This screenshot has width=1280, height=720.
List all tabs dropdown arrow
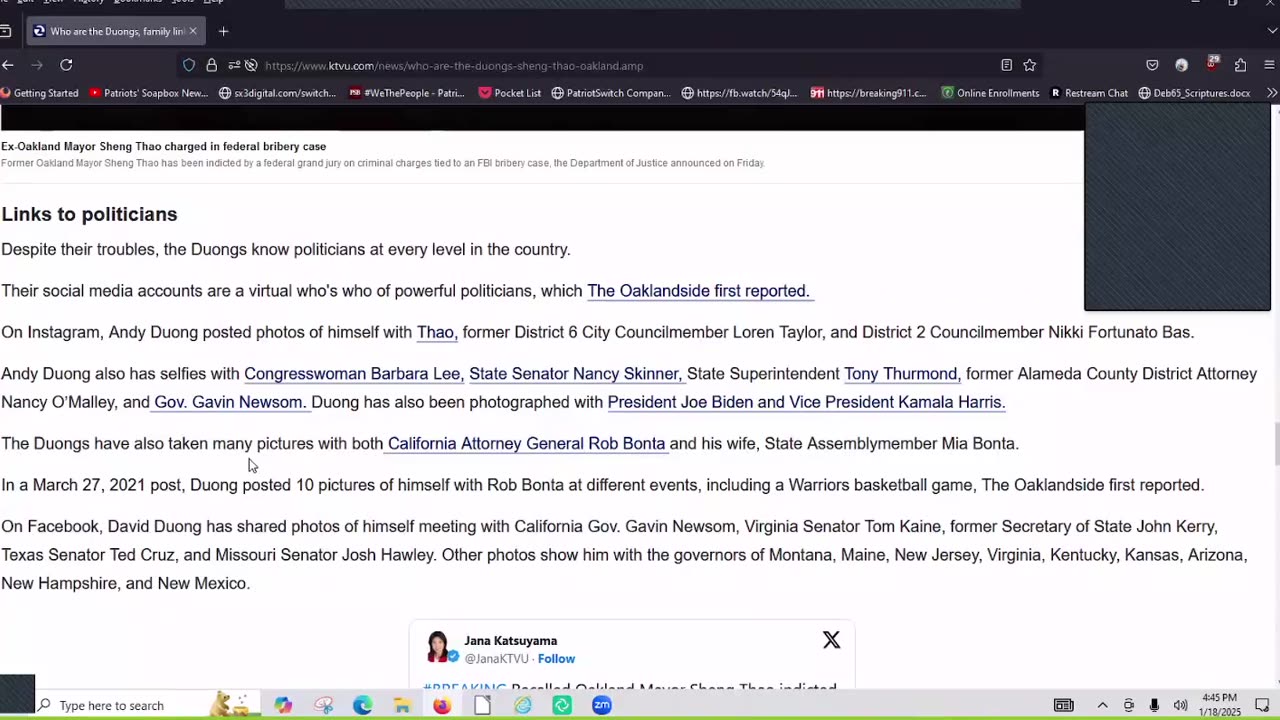tap(1271, 31)
